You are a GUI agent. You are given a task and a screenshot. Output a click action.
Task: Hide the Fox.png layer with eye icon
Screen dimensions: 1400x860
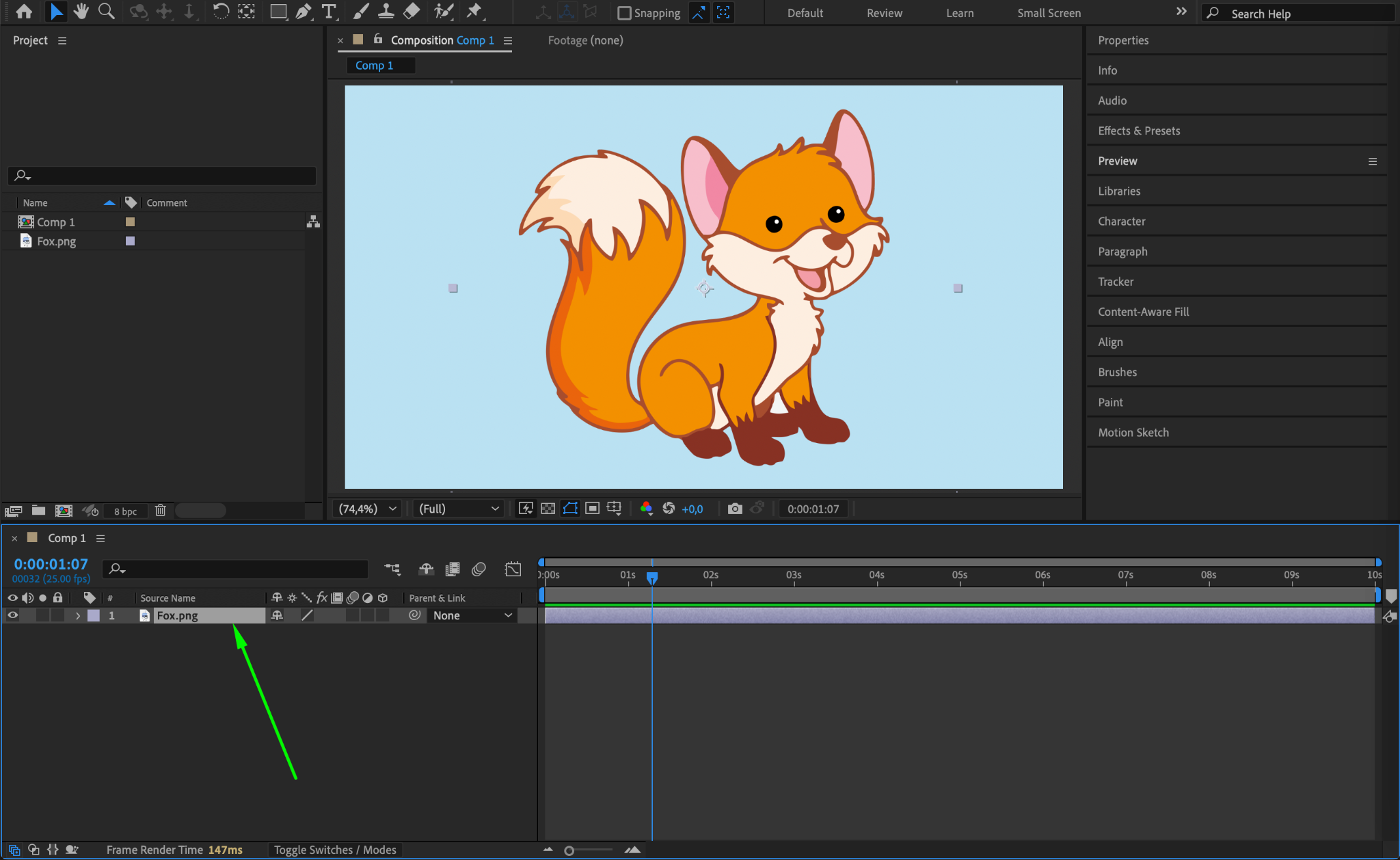12,615
